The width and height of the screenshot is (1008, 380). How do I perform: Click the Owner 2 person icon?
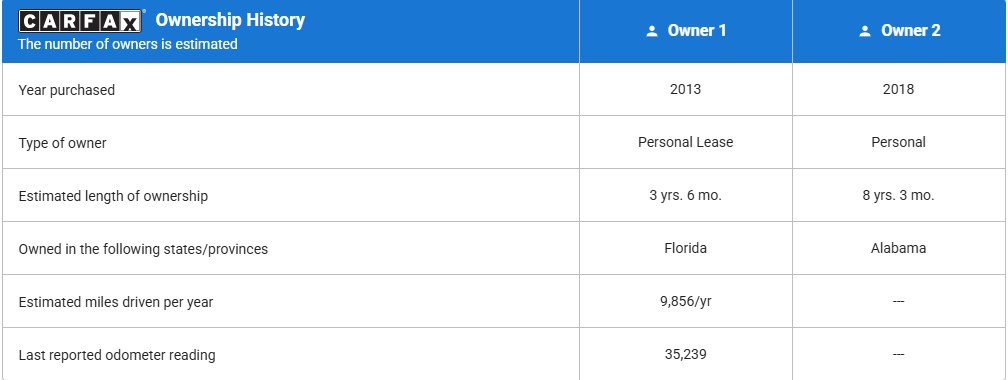pyautogui.click(x=865, y=31)
